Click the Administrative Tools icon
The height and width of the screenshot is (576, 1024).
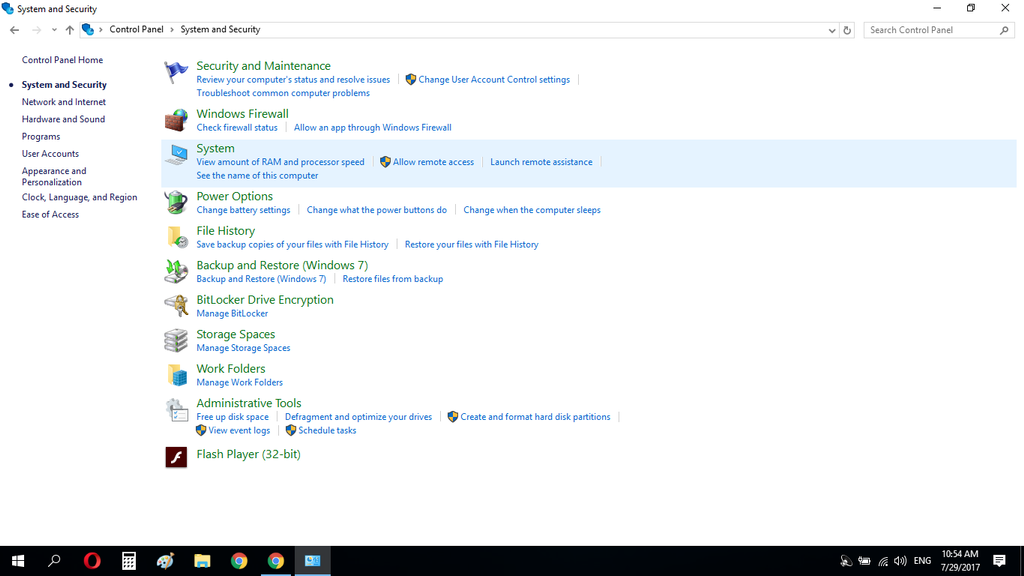176,409
